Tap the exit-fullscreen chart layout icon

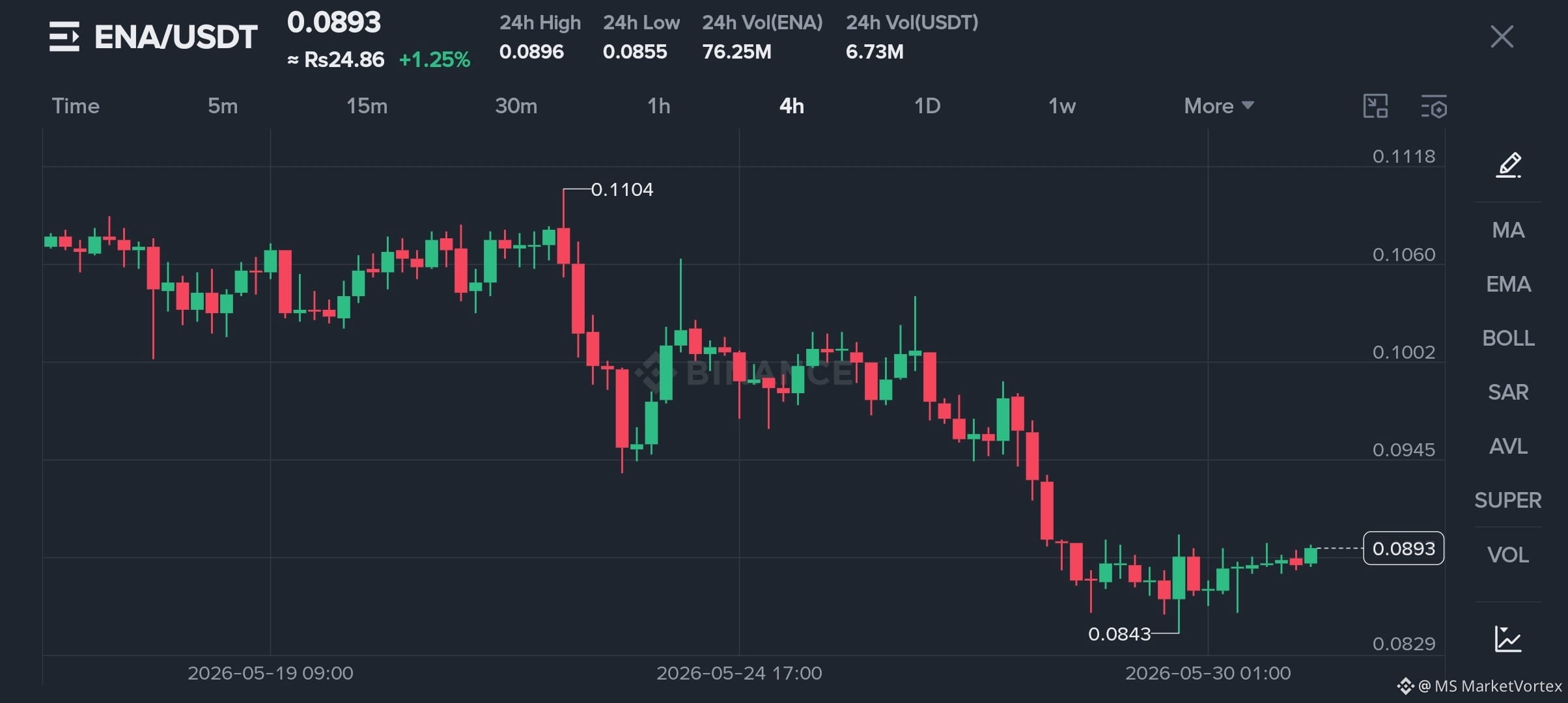coord(1375,106)
